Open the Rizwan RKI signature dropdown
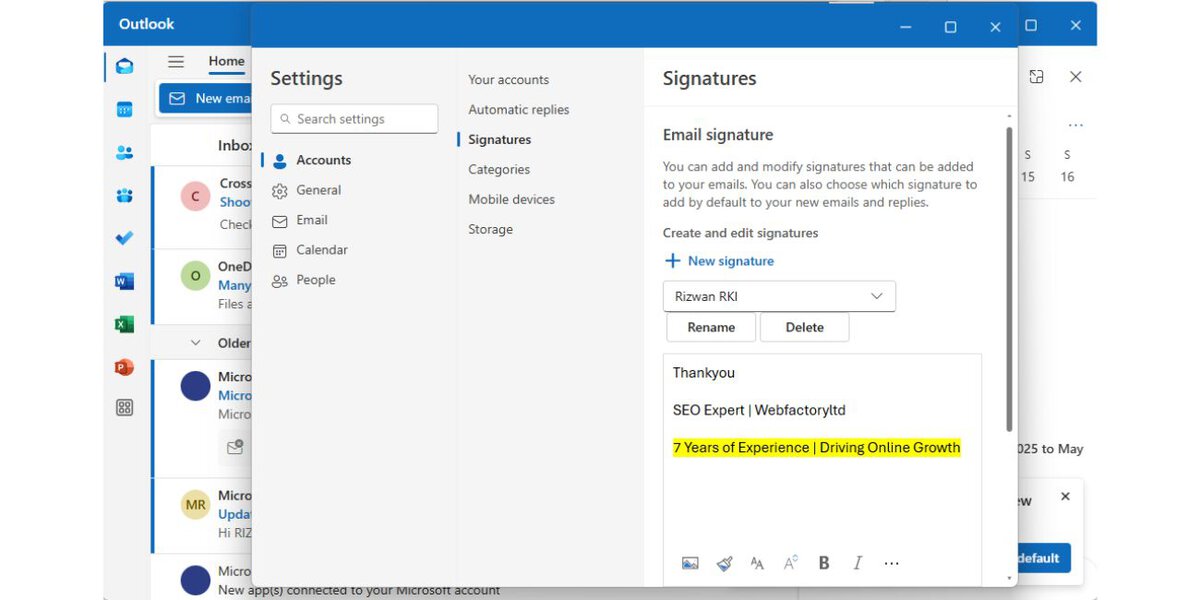Screen dimensions: 1200x600 [779, 296]
